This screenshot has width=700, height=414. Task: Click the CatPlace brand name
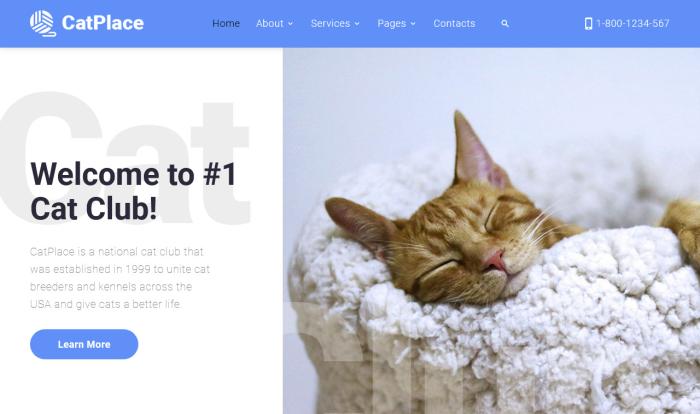click(103, 23)
